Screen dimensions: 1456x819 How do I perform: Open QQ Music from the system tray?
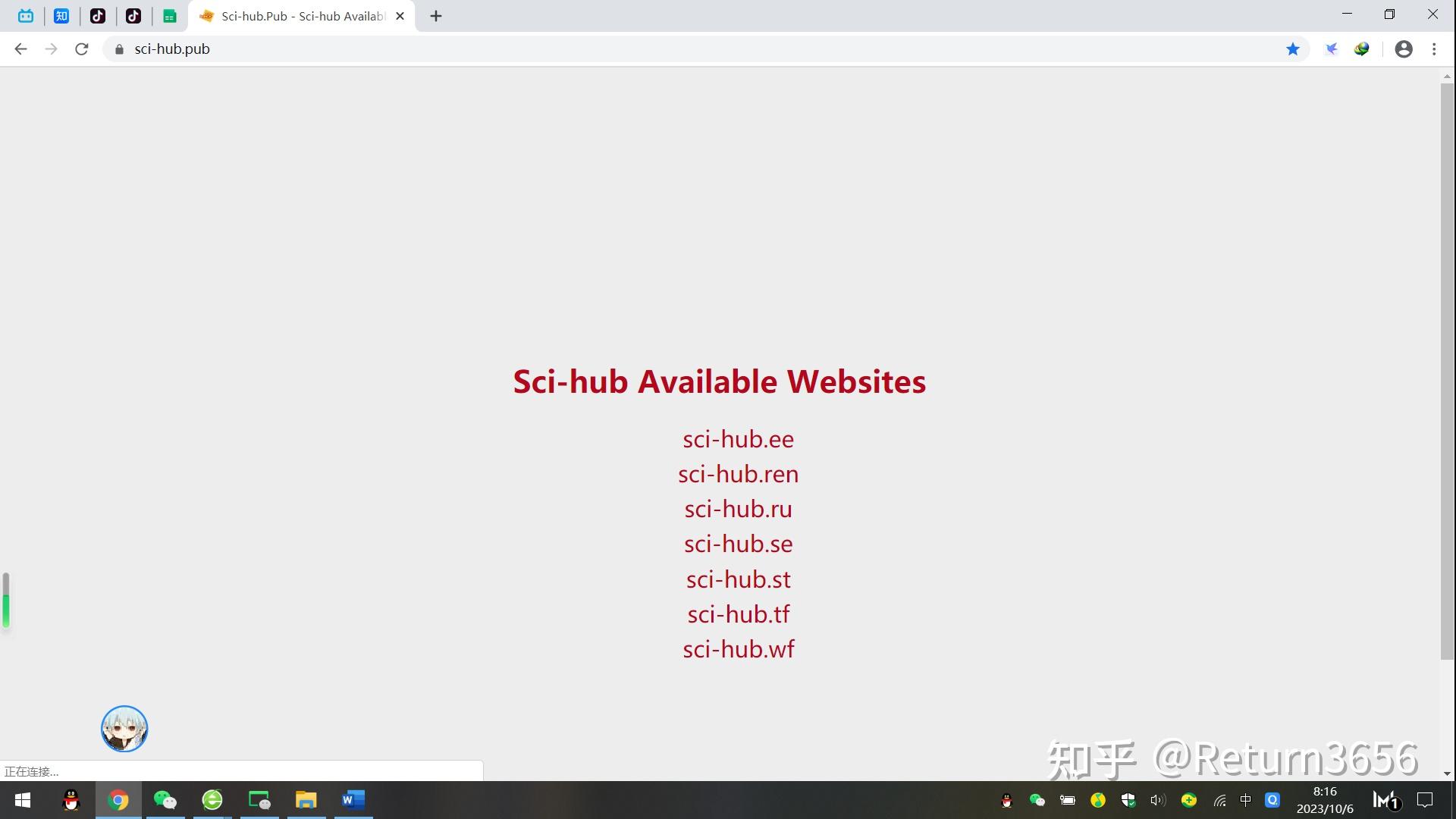click(1098, 800)
